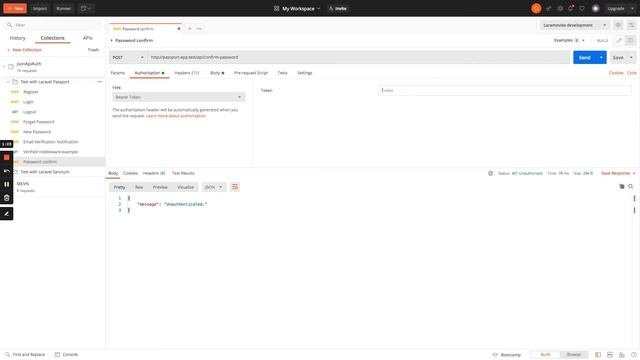Copy the response body with copy icon
Image resolution: width=640 pixels, height=360 pixels.
pyautogui.click(x=622, y=187)
